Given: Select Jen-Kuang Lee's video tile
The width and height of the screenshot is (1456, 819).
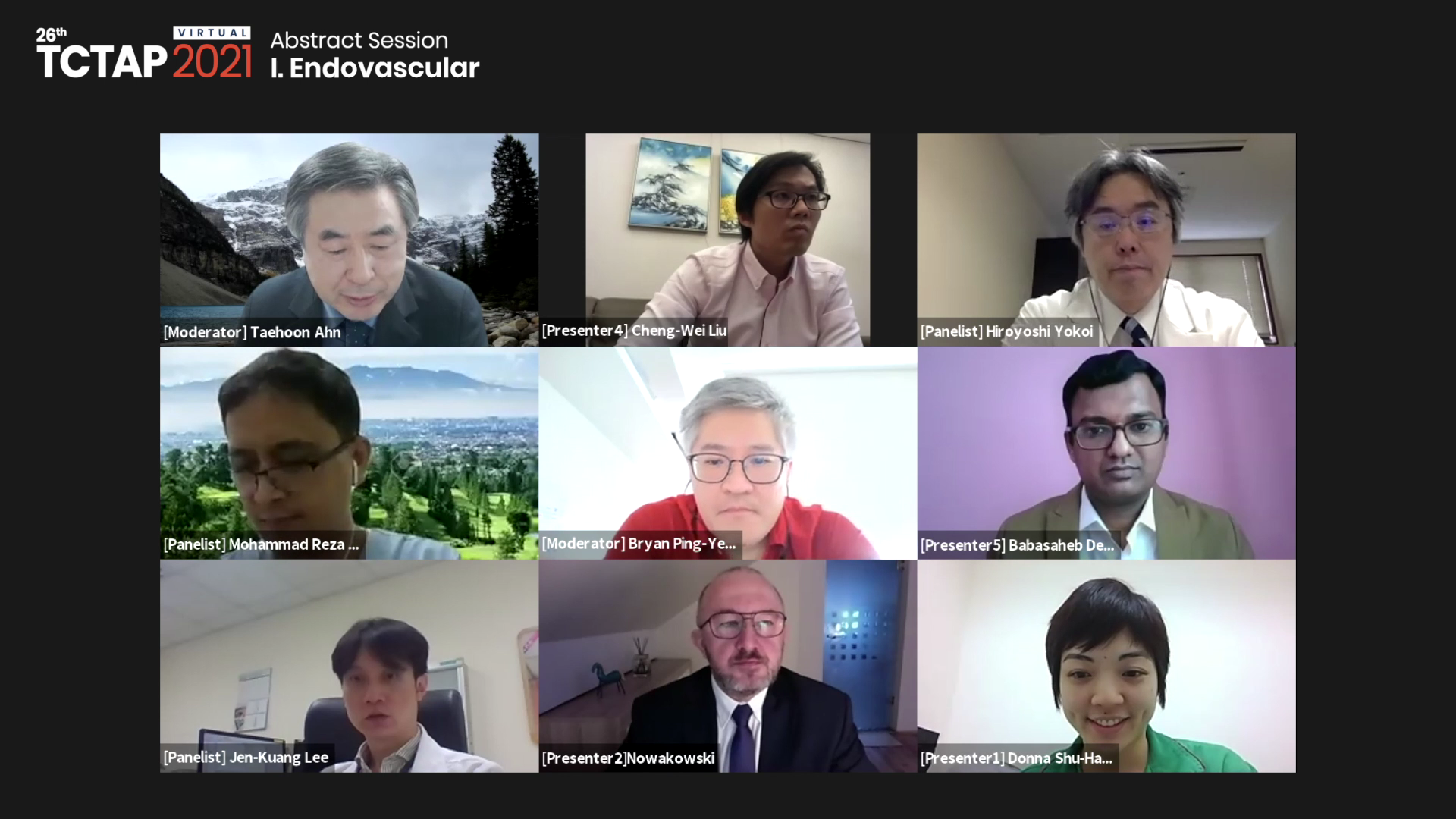Looking at the screenshot, I should 349,666.
